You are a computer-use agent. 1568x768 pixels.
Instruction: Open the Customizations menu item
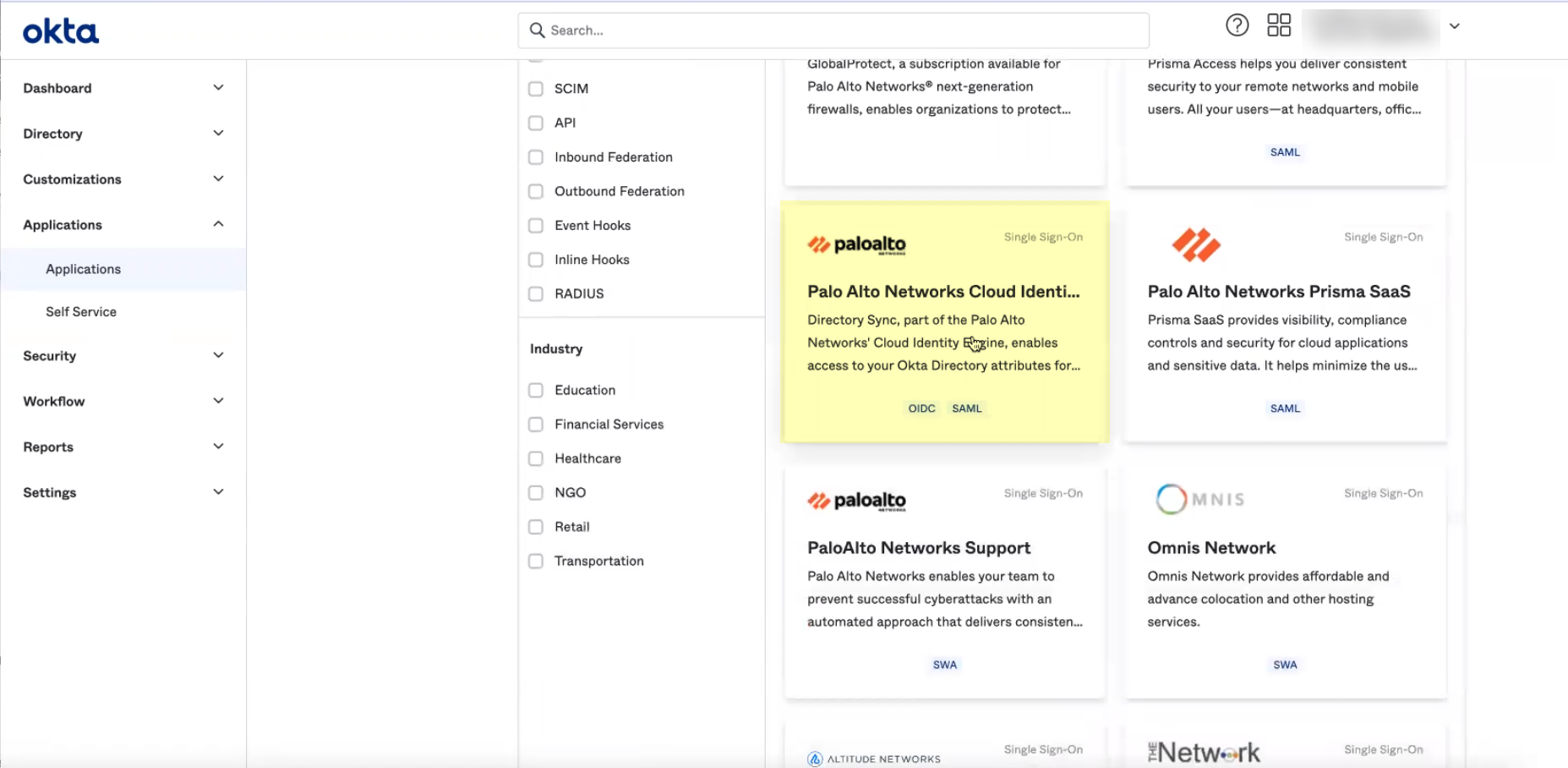(72, 179)
